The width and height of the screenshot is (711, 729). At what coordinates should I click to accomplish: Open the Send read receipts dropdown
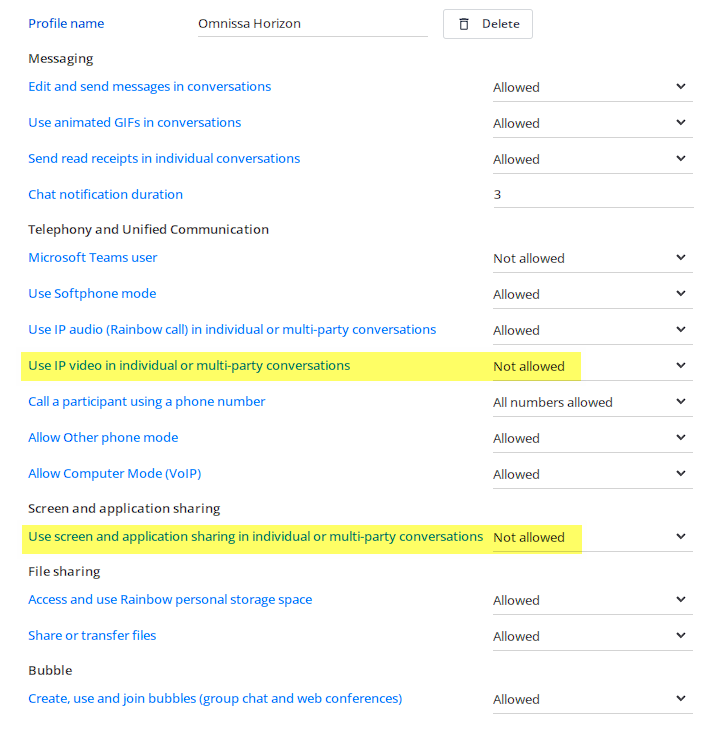click(x=593, y=159)
